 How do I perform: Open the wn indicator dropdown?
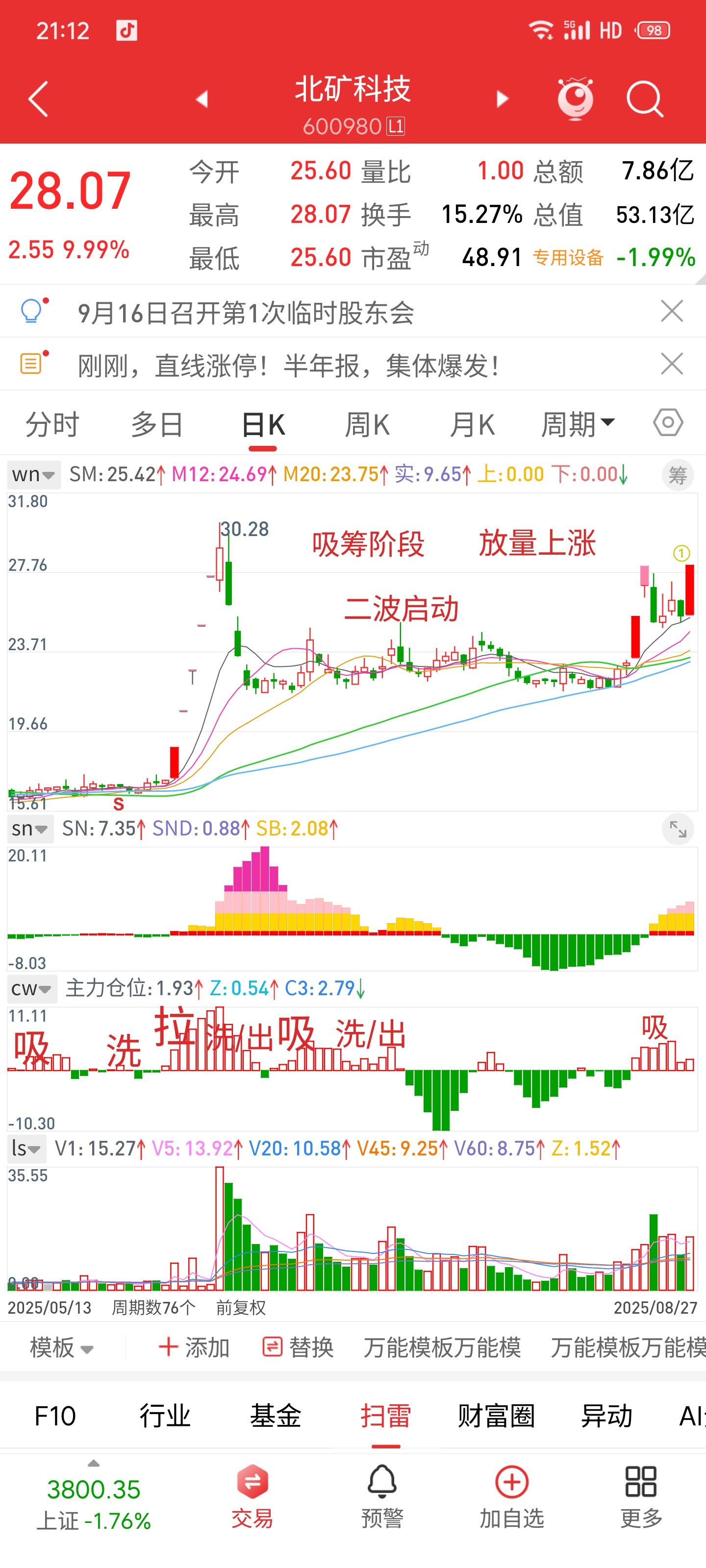click(x=34, y=474)
